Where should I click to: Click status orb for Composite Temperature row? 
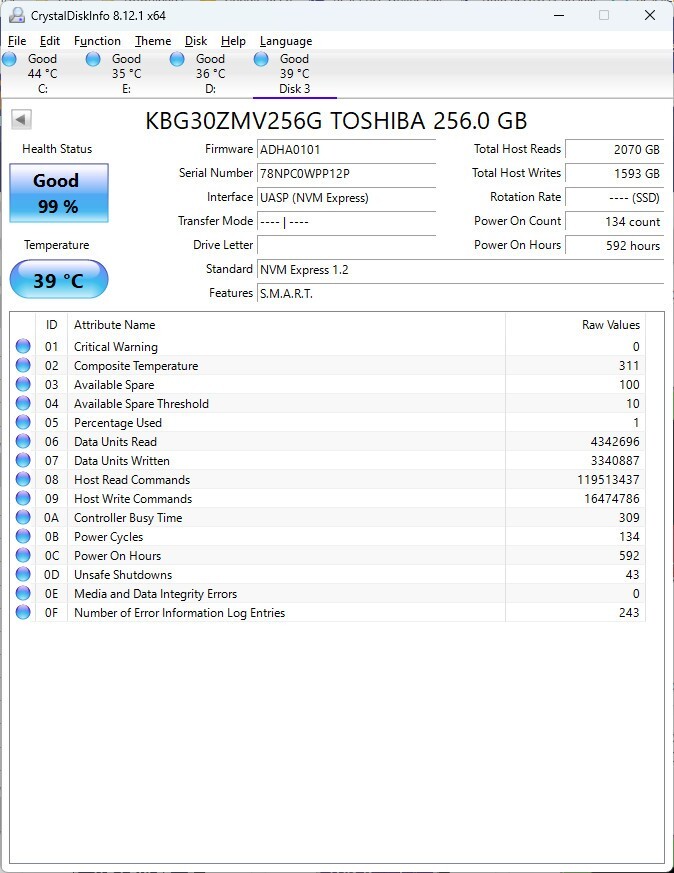[x=23, y=365]
